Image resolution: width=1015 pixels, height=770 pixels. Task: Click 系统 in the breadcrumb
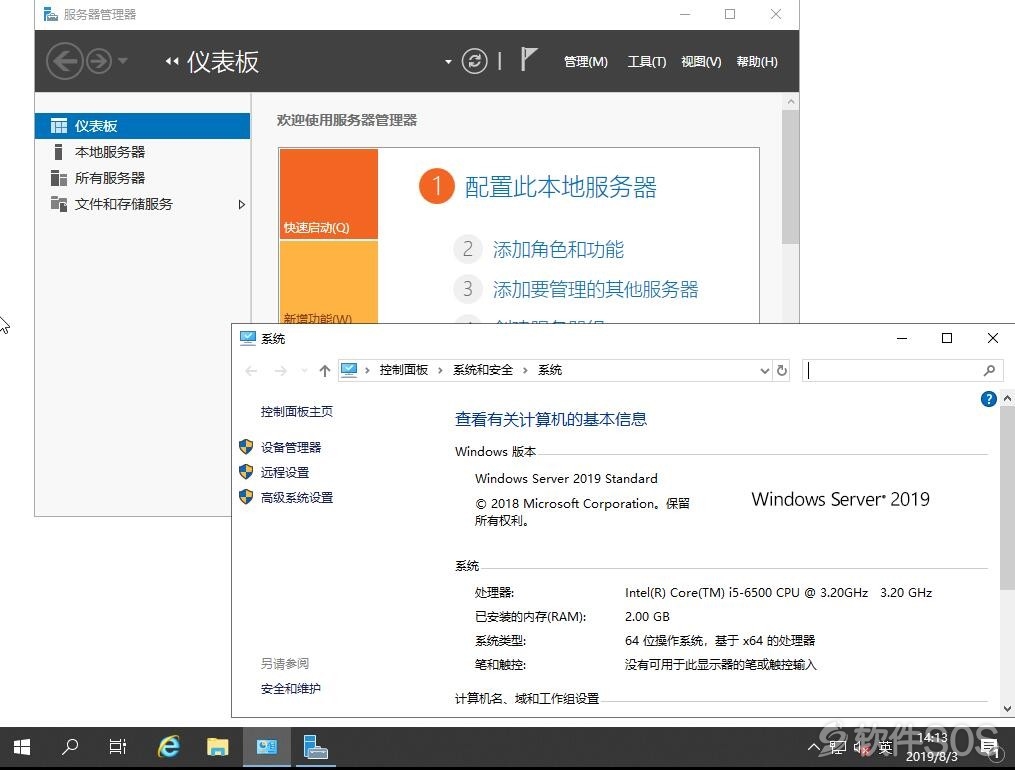click(x=550, y=369)
